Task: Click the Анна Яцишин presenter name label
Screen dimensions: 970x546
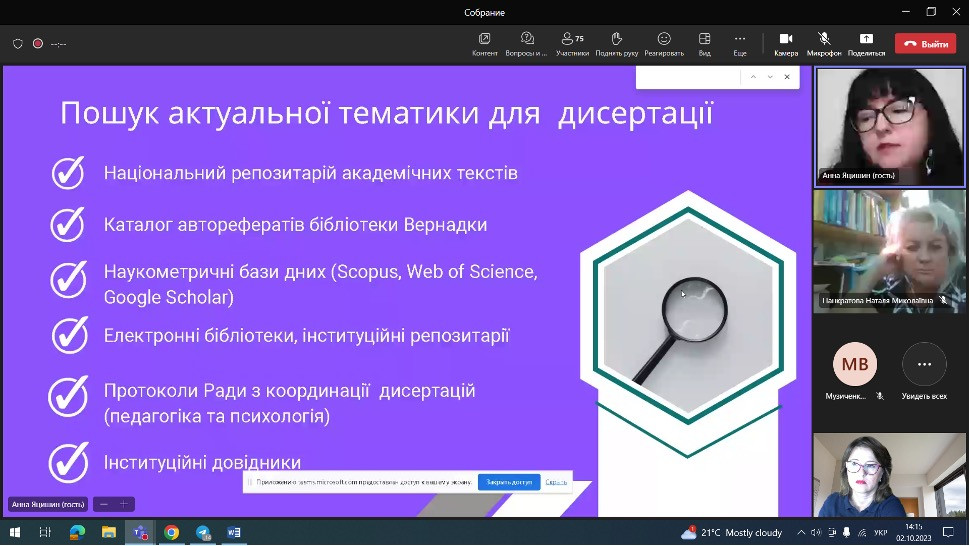Action: pyautogui.click(x=48, y=505)
